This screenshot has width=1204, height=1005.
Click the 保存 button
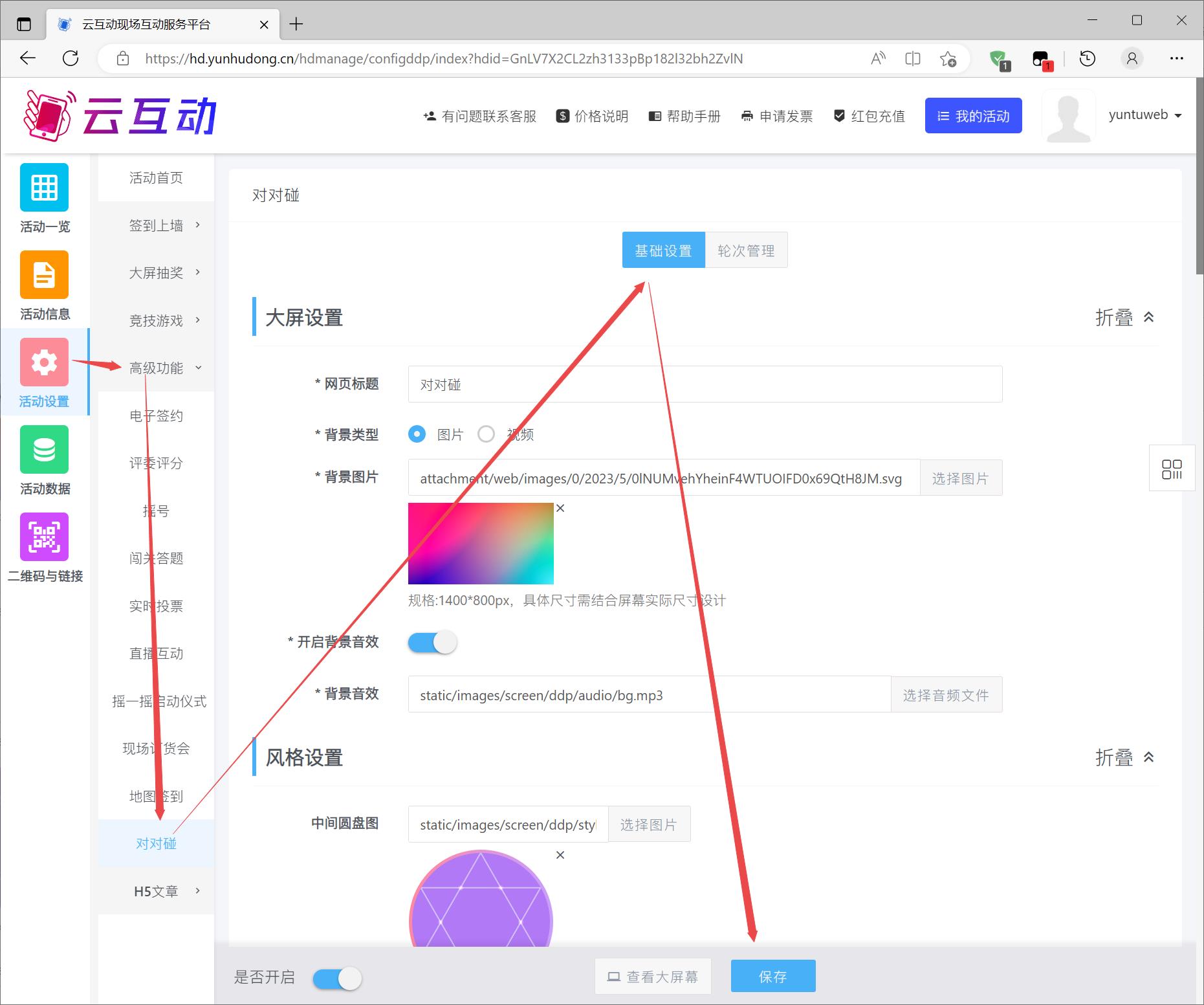click(x=772, y=977)
